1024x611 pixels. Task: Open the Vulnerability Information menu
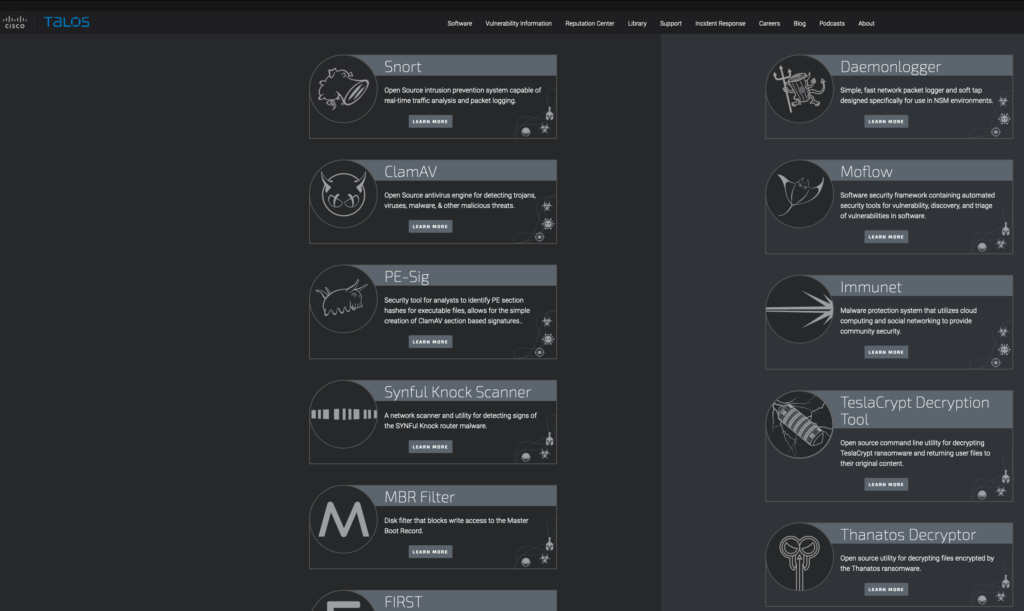point(518,23)
